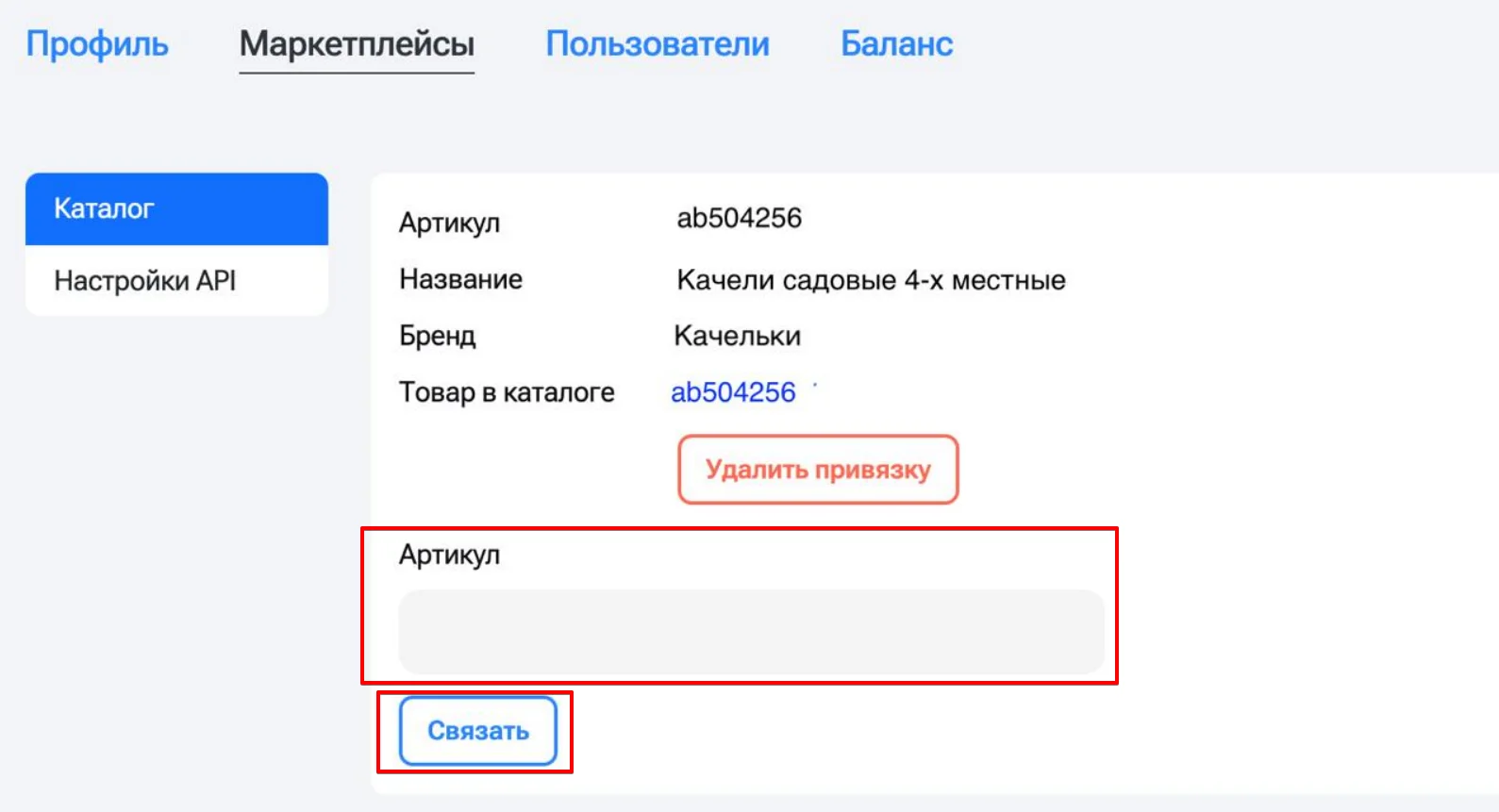The height and width of the screenshot is (812, 1499).
Task: Open the Профиль tab
Action: pyautogui.click(x=97, y=44)
